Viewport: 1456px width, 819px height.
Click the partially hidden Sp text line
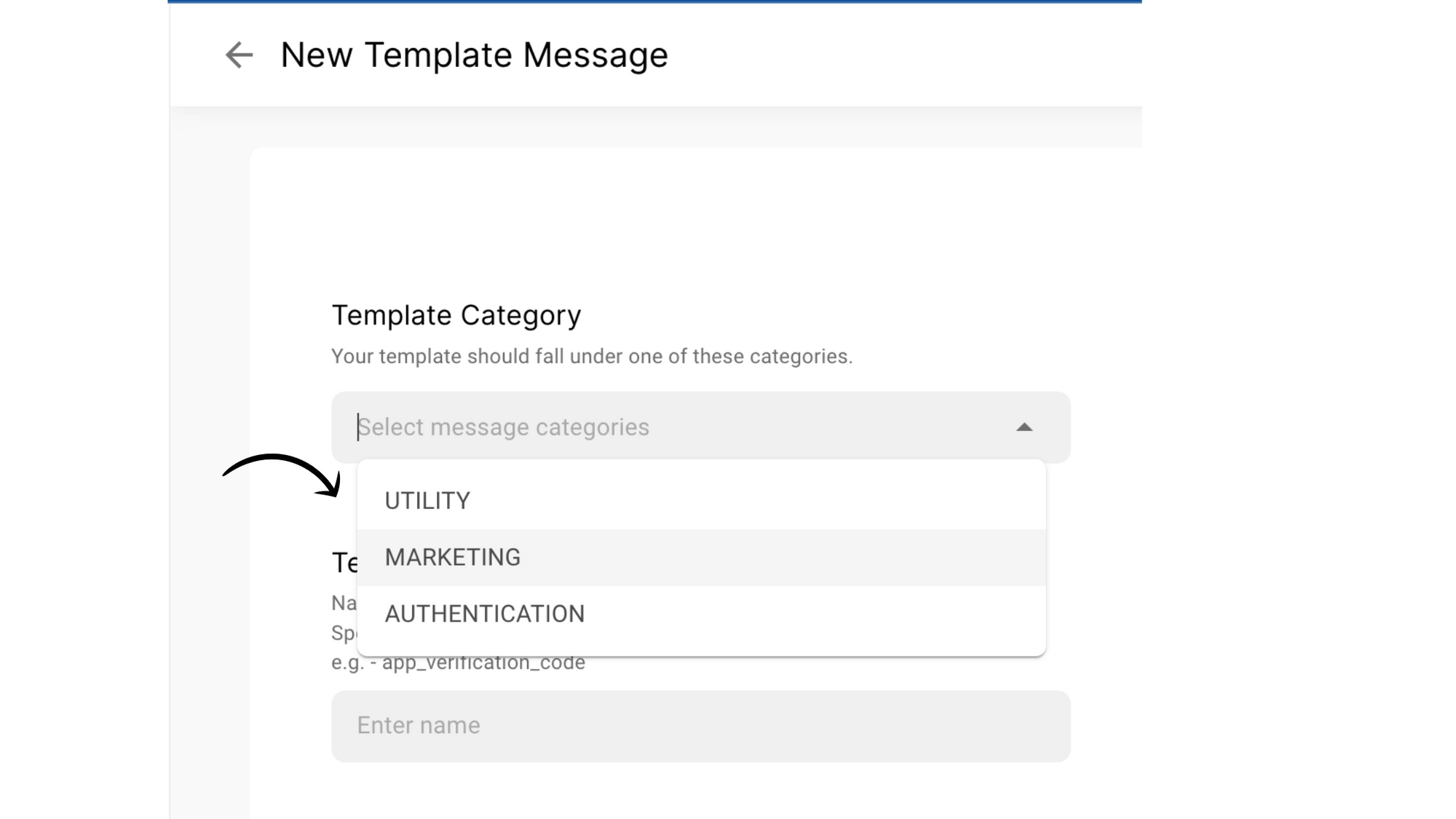pos(343,633)
